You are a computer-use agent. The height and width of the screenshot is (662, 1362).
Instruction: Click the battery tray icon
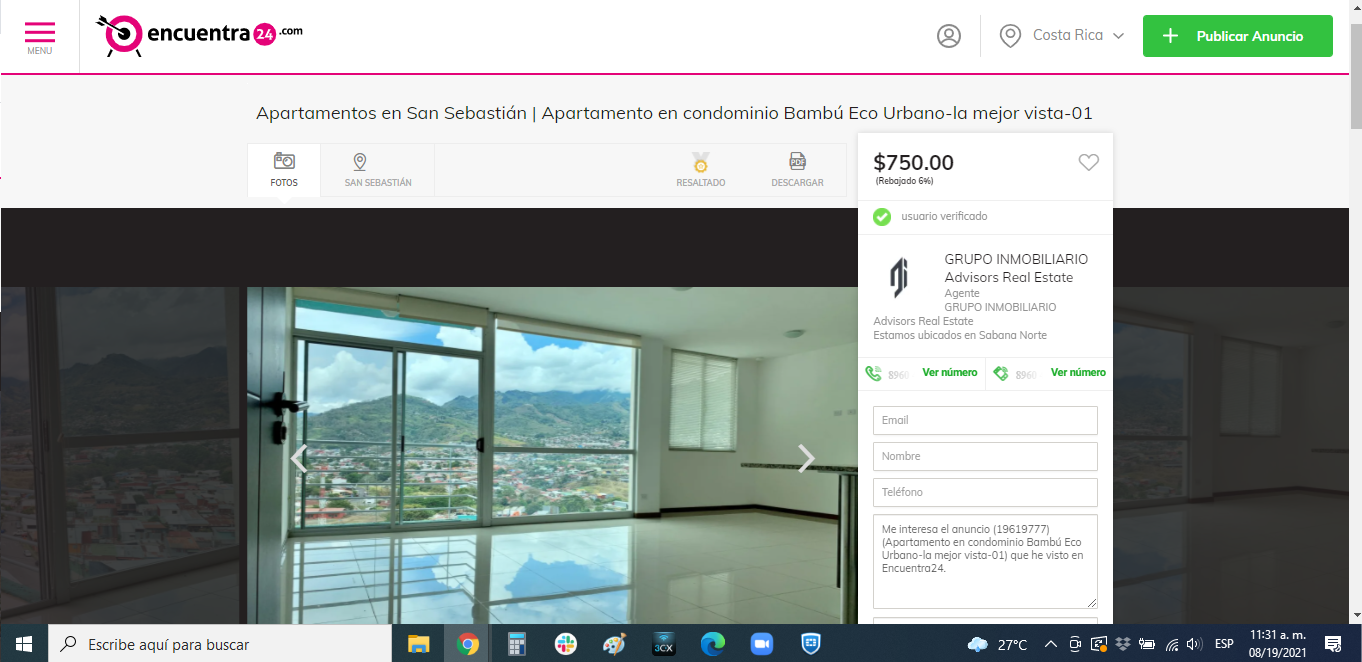[x=1147, y=644]
